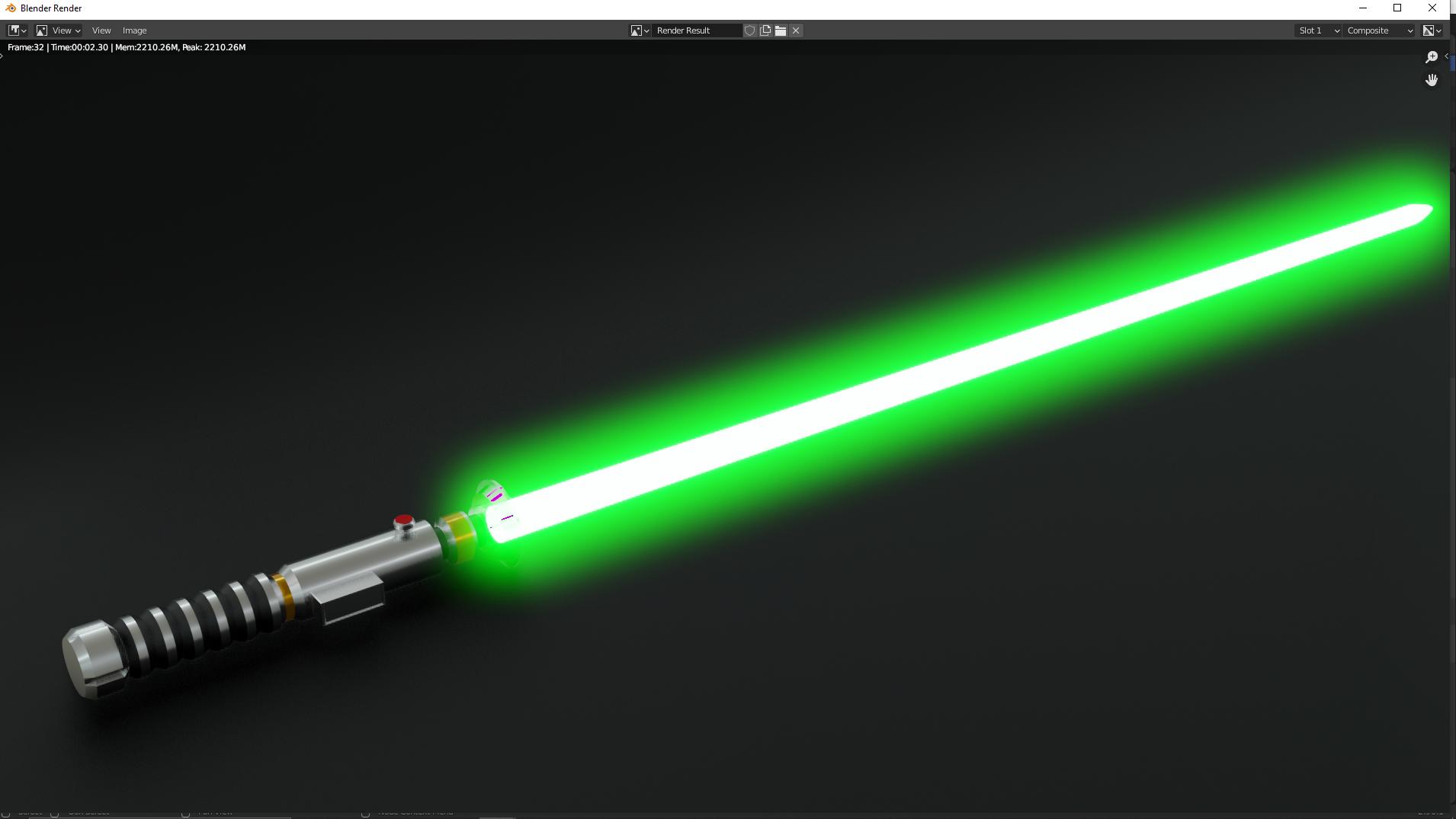
Task: Click the new image copy icon
Action: [765, 30]
